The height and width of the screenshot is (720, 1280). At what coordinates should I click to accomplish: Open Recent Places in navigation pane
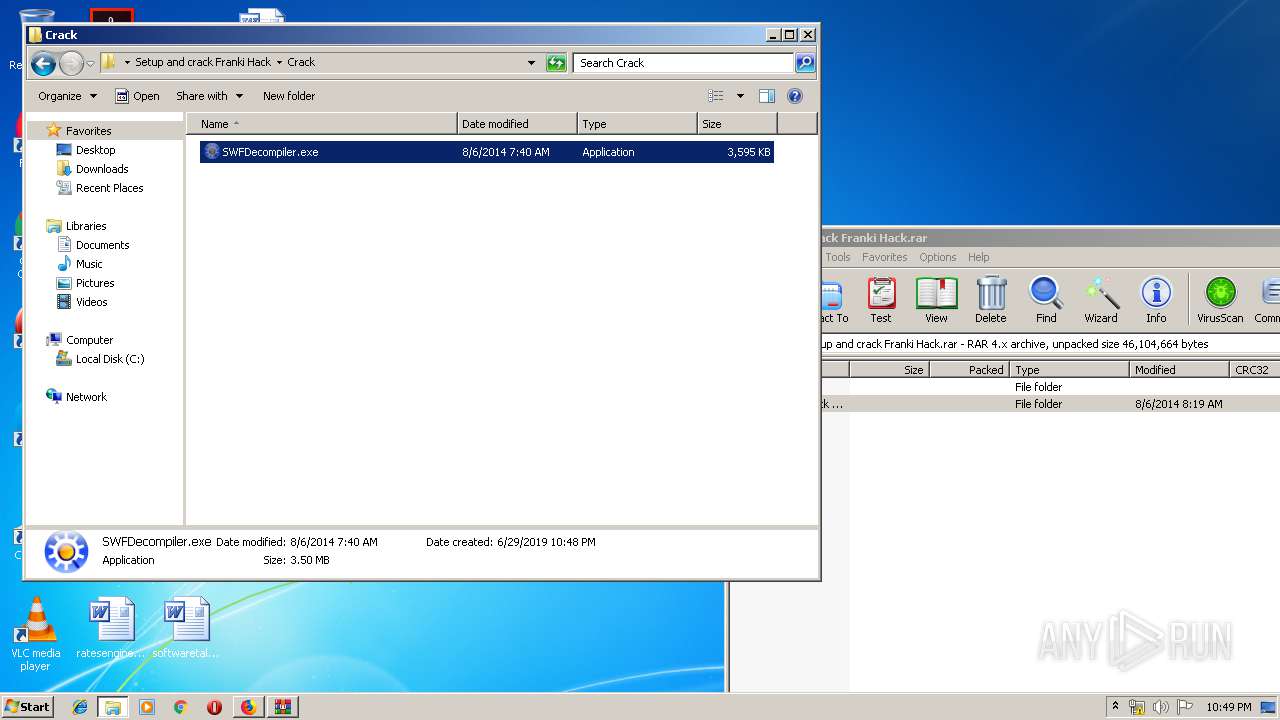[x=109, y=188]
